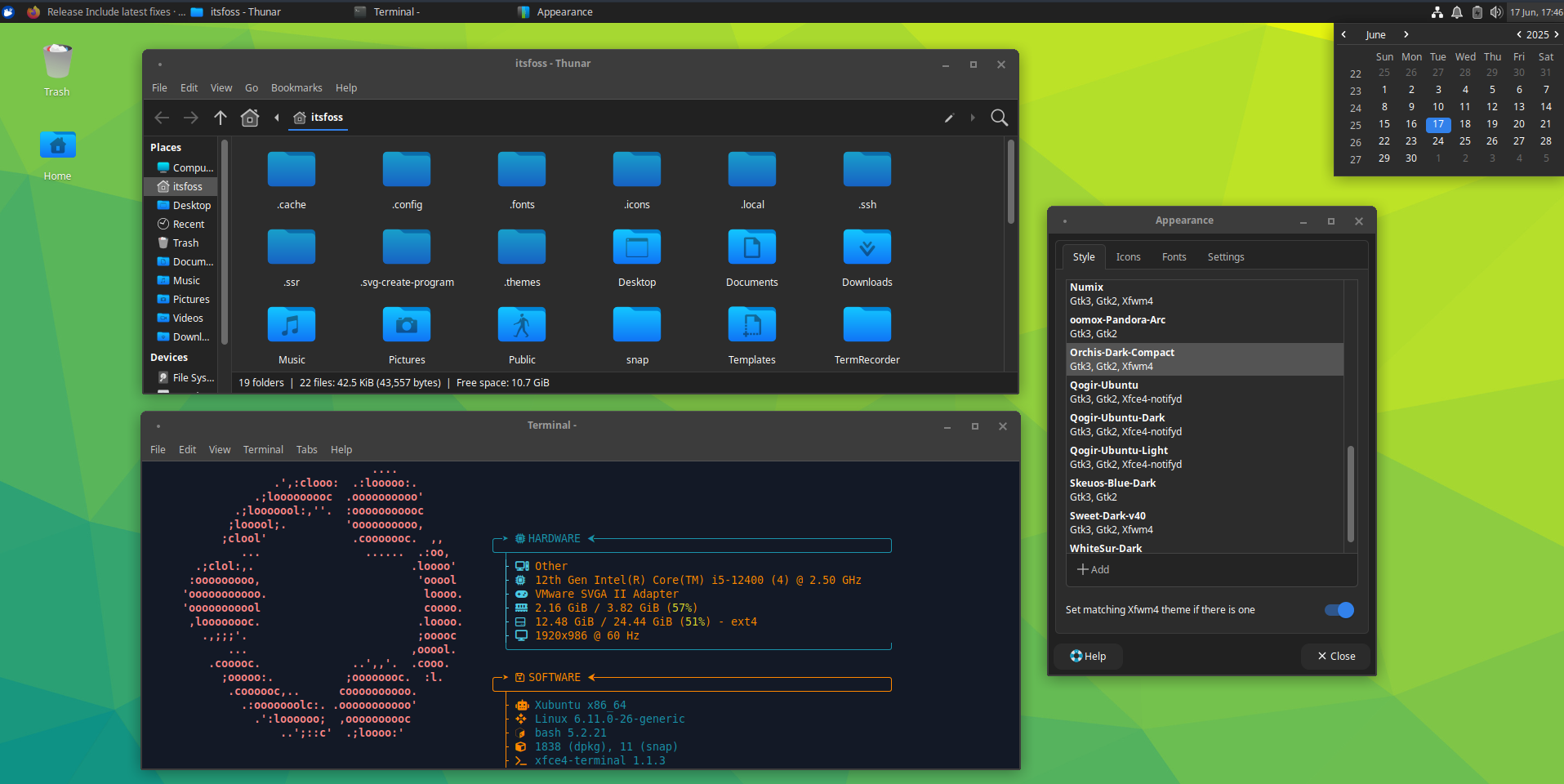Click the Help button in Appearance
This screenshot has height=784, width=1564.
(1088, 657)
